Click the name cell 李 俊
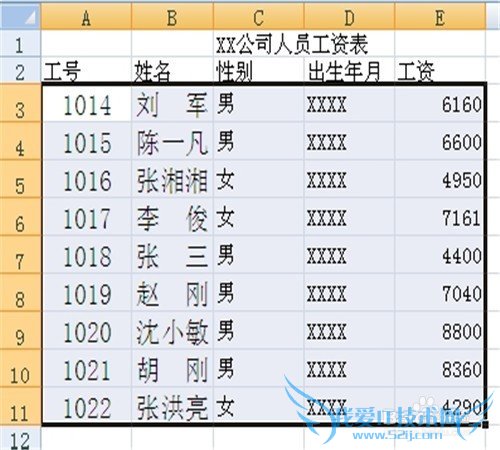 tap(172, 217)
